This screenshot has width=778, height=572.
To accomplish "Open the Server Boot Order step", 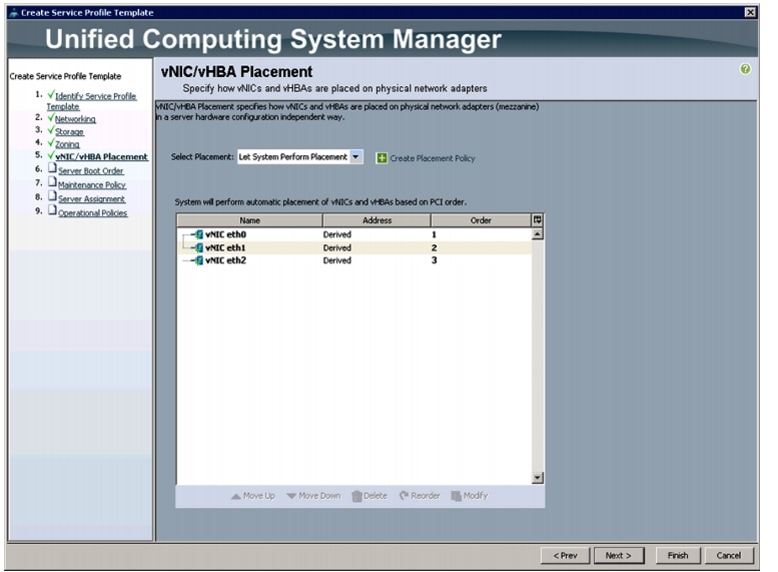I will [x=91, y=171].
